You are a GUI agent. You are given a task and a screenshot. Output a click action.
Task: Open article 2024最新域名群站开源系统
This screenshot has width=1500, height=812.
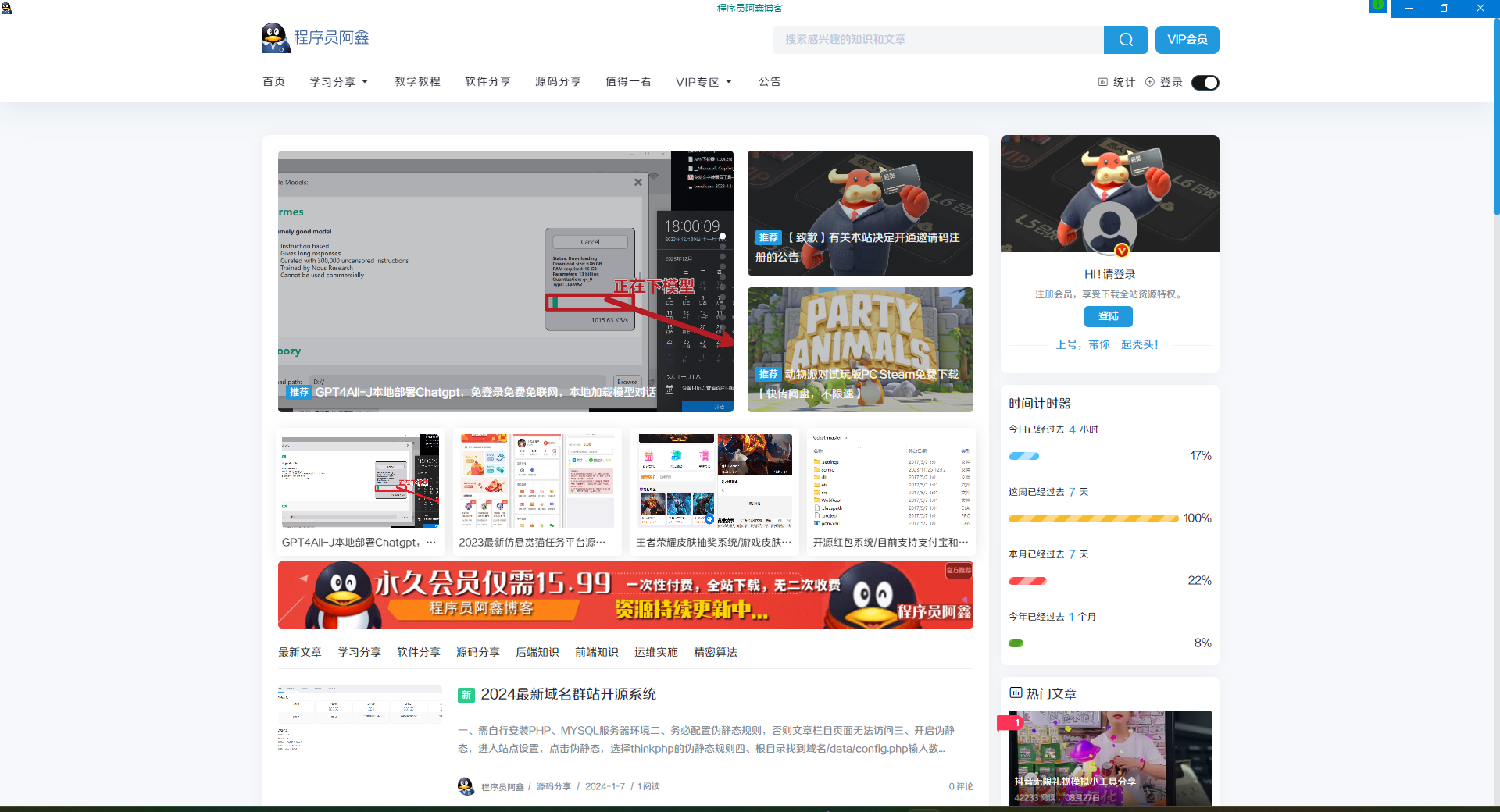(569, 695)
